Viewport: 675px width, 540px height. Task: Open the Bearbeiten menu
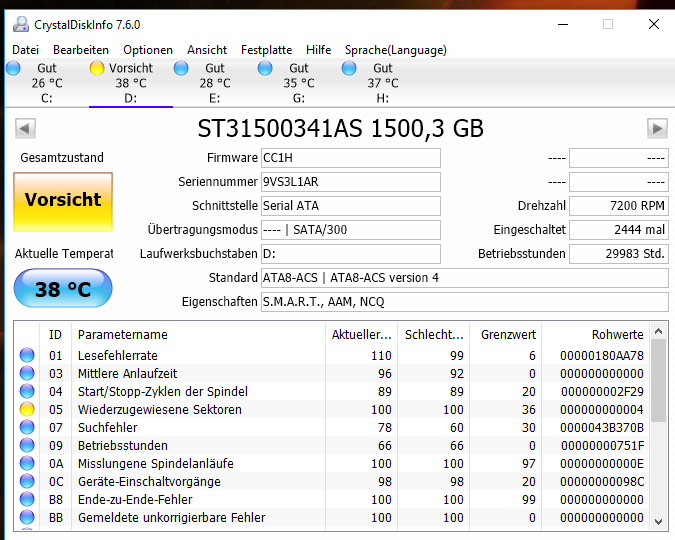(x=81, y=50)
